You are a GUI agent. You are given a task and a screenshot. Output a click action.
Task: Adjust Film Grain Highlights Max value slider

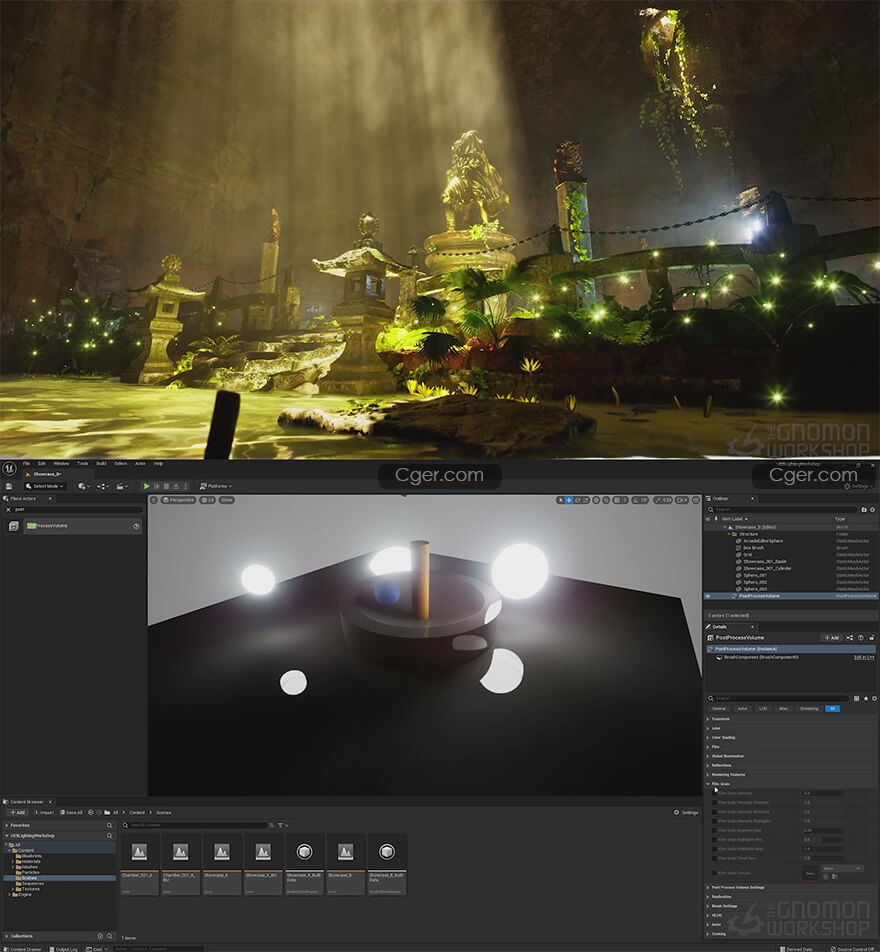pos(822,849)
